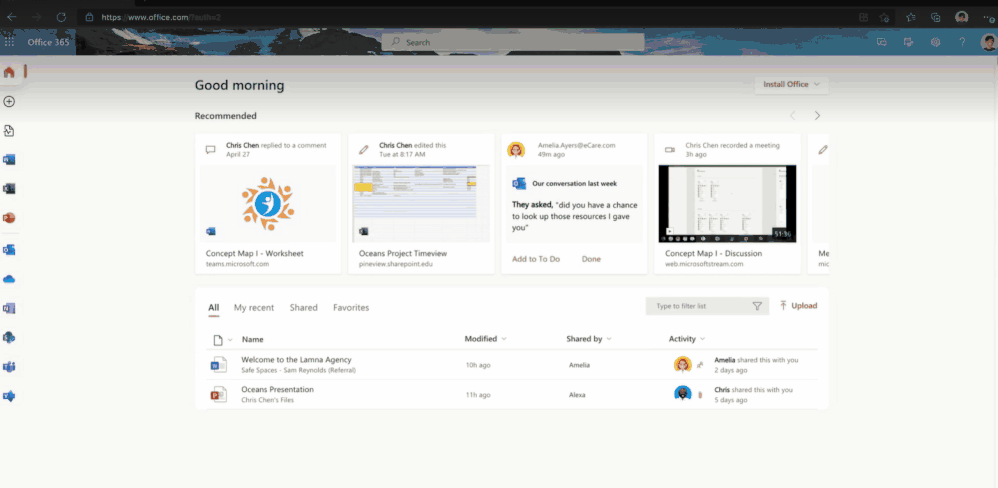Click Amelia's avatar in Activity column

[682, 365]
